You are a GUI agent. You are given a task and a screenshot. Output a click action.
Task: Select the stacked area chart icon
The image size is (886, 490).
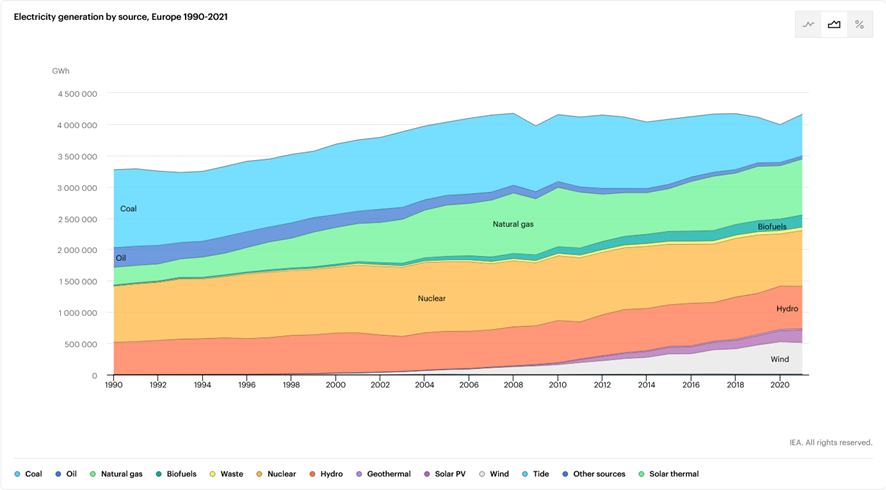tap(834, 25)
